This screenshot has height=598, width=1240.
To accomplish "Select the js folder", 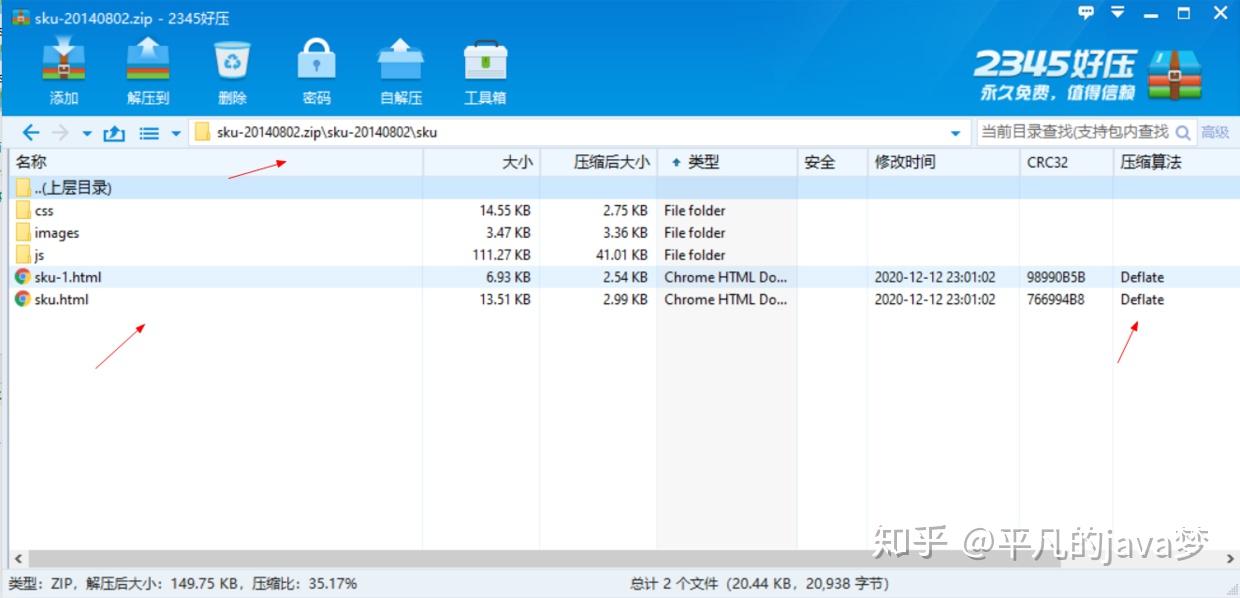I will tap(624, 255).
